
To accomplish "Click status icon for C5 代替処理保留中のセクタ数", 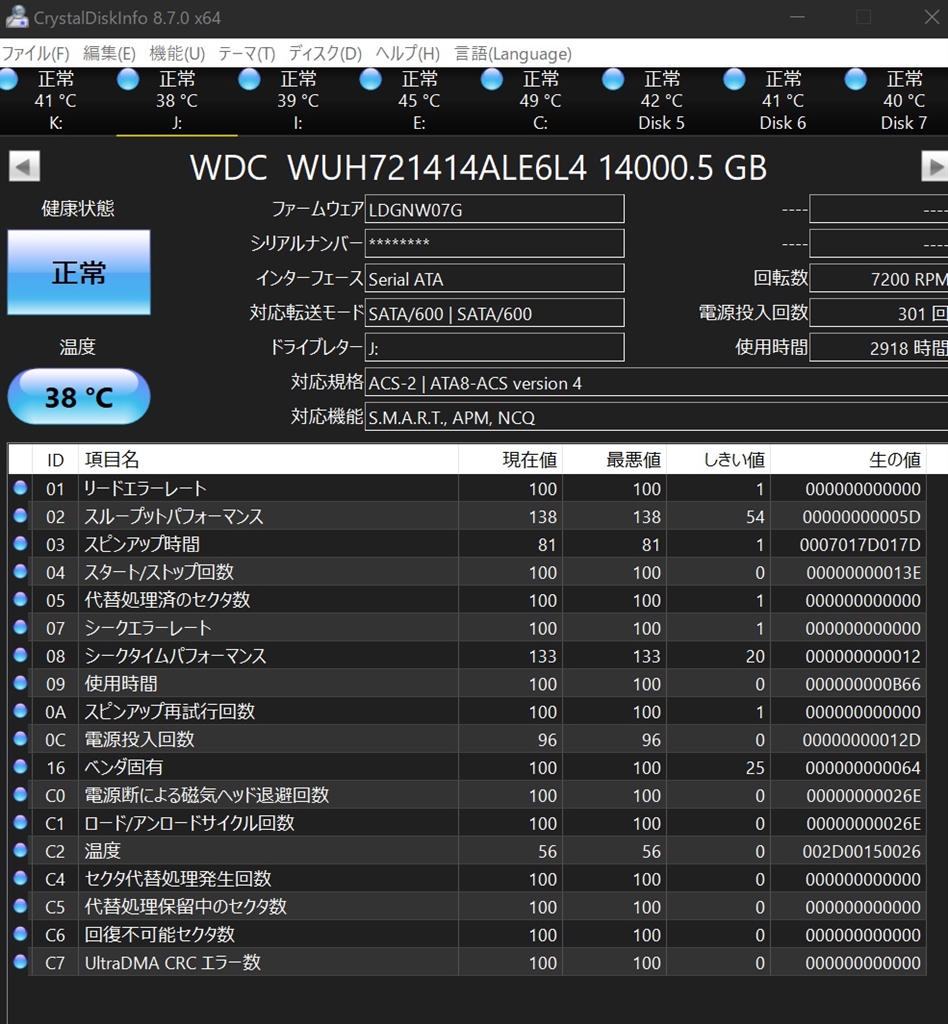I will pos(20,906).
